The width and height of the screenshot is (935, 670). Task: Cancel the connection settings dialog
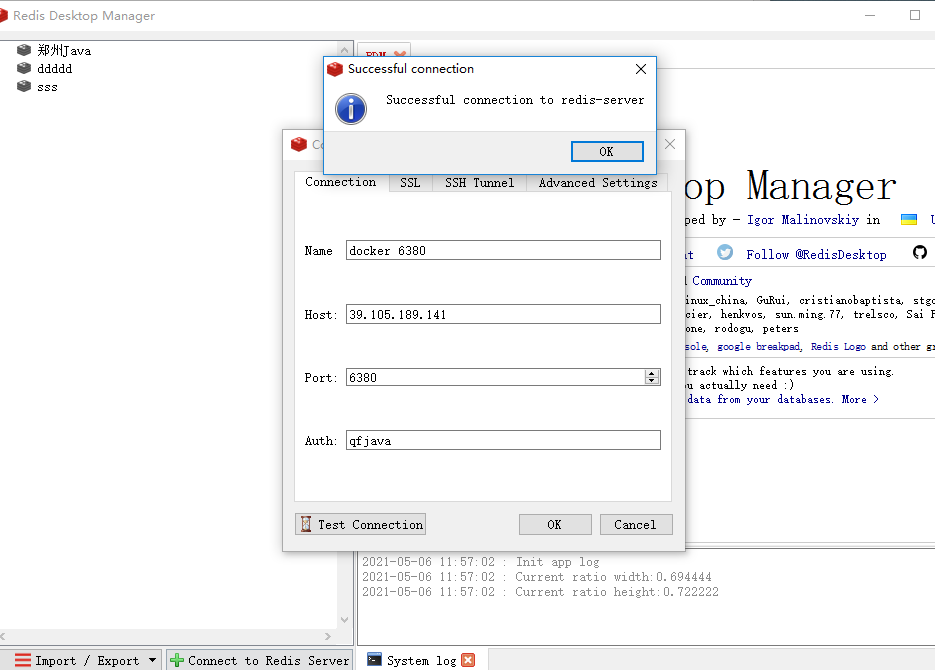(636, 525)
